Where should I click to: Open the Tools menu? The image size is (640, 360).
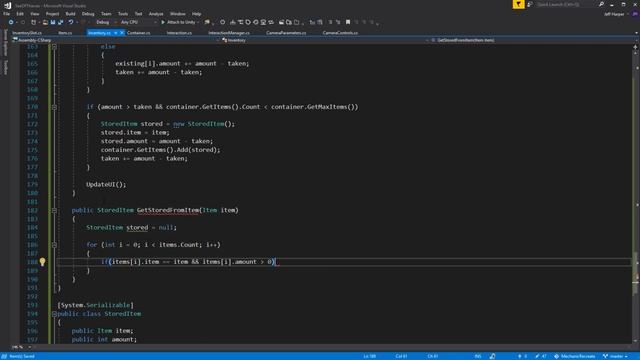coord(123,14)
